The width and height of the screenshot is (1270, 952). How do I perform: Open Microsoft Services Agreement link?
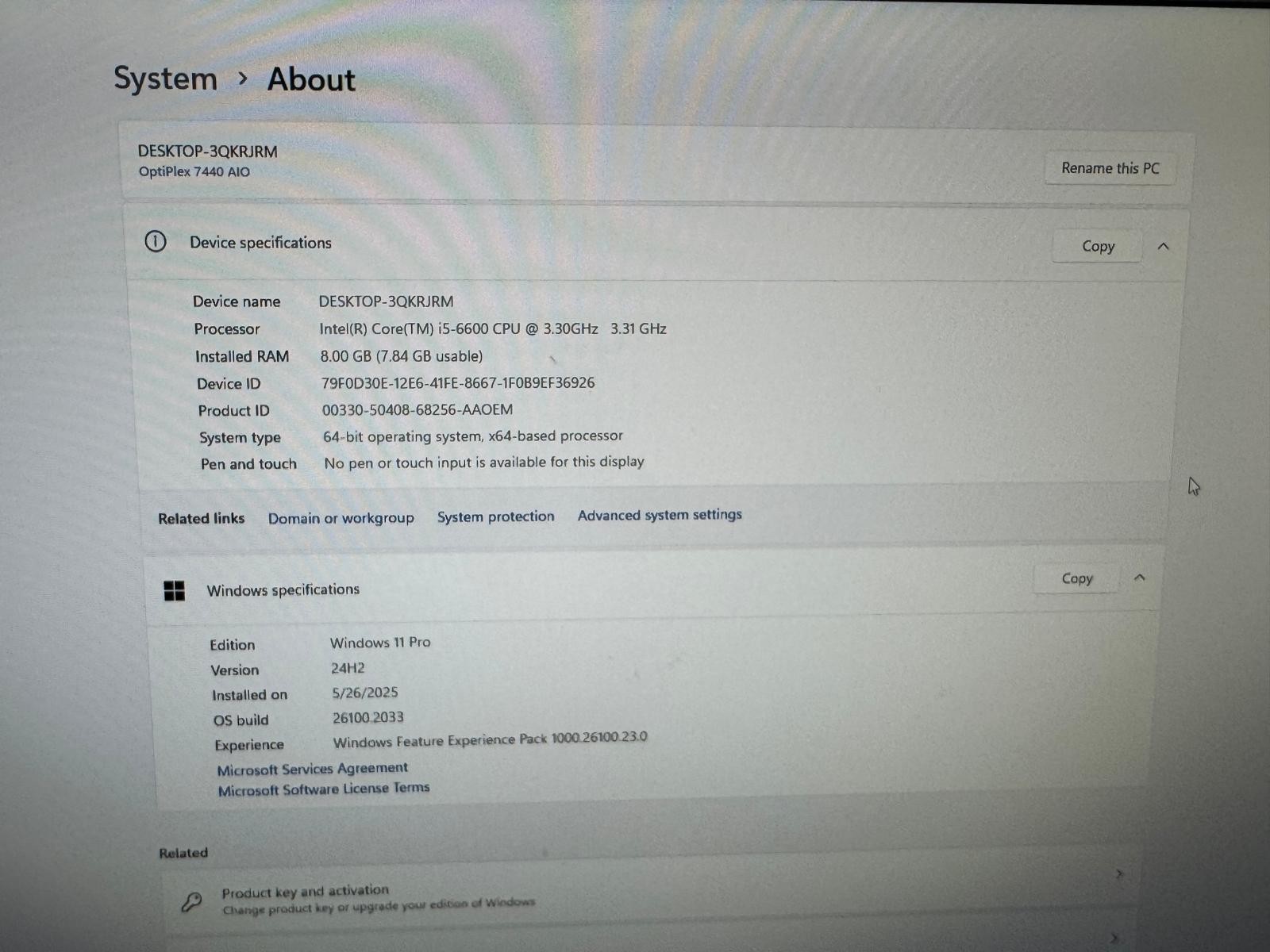(x=312, y=769)
